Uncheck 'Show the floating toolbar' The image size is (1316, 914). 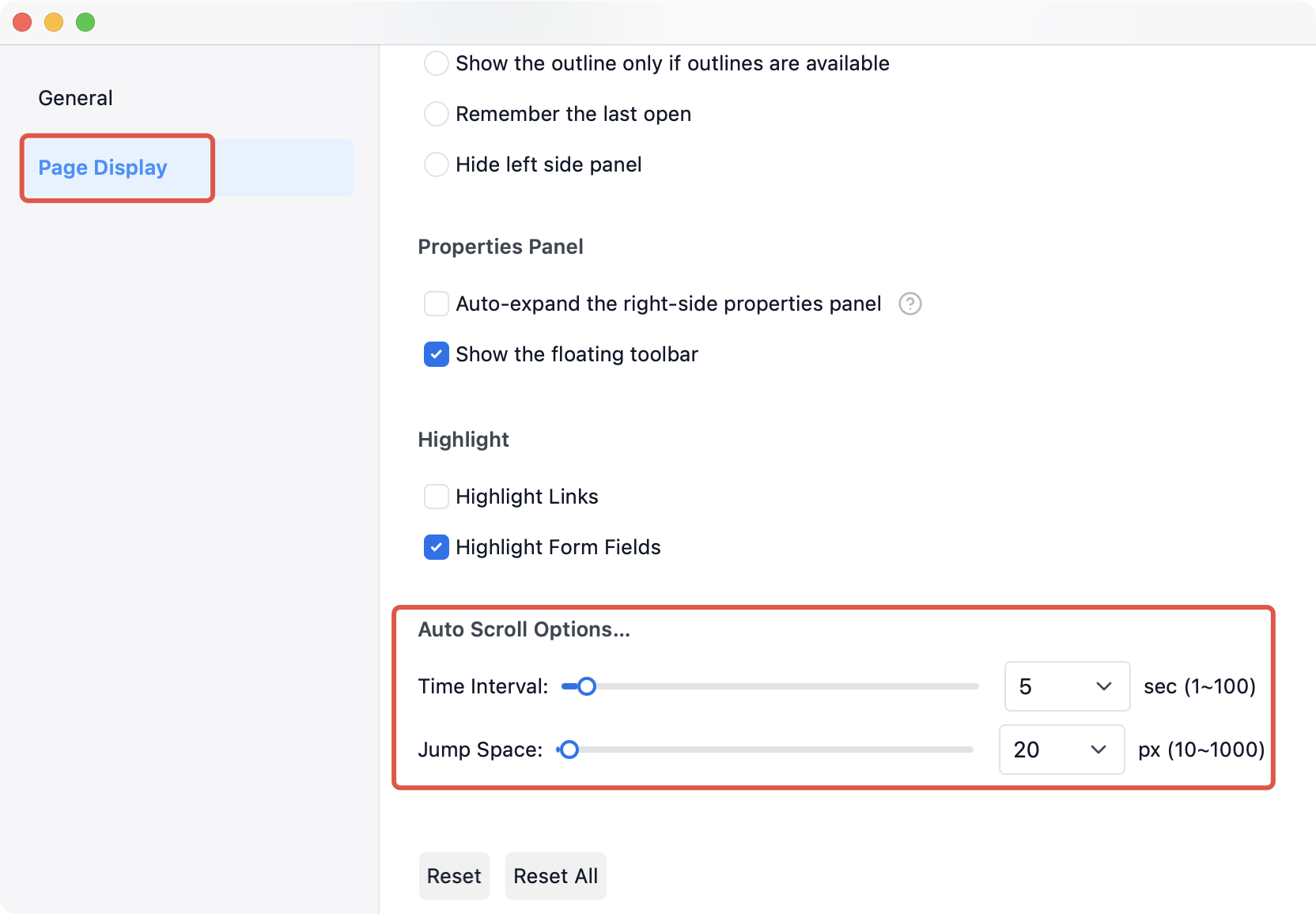[x=437, y=354]
